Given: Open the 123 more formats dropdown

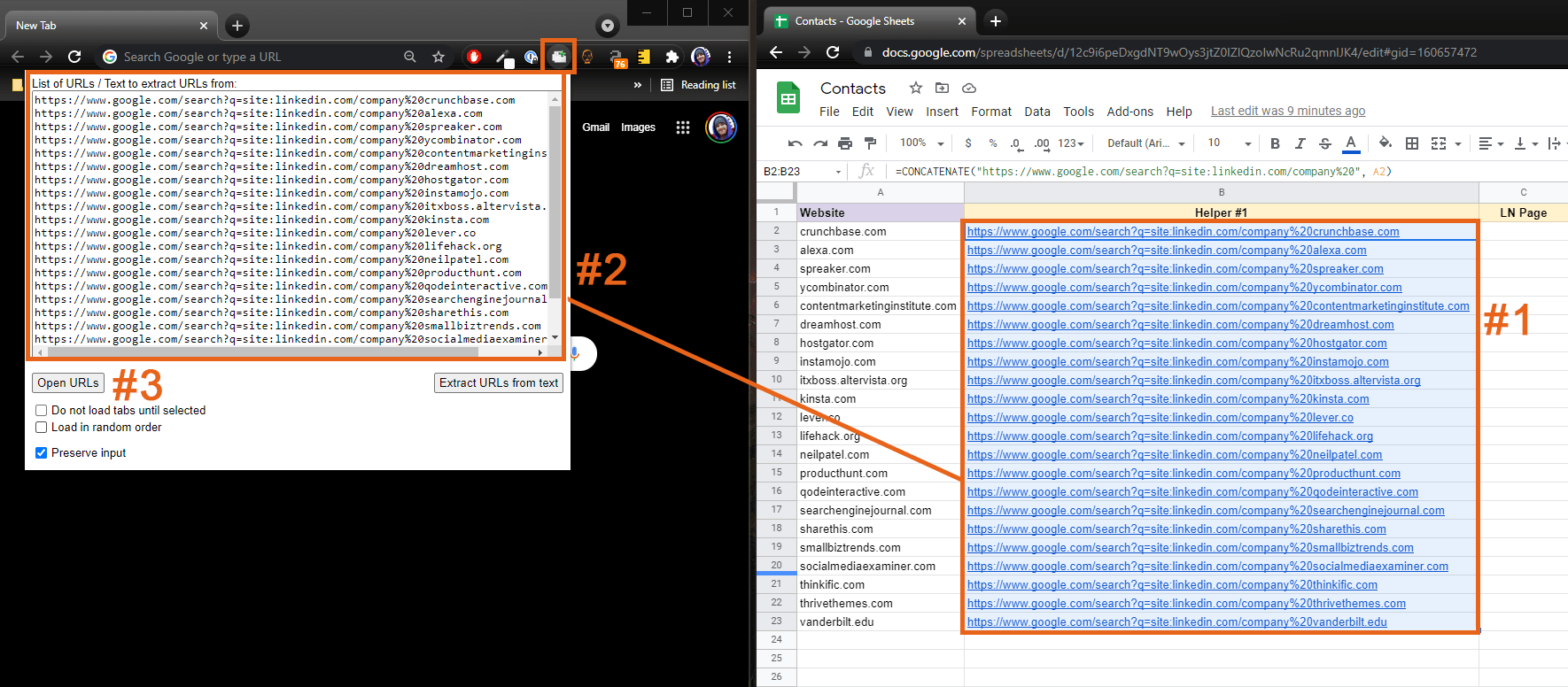Looking at the screenshot, I should click(1071, 143).
